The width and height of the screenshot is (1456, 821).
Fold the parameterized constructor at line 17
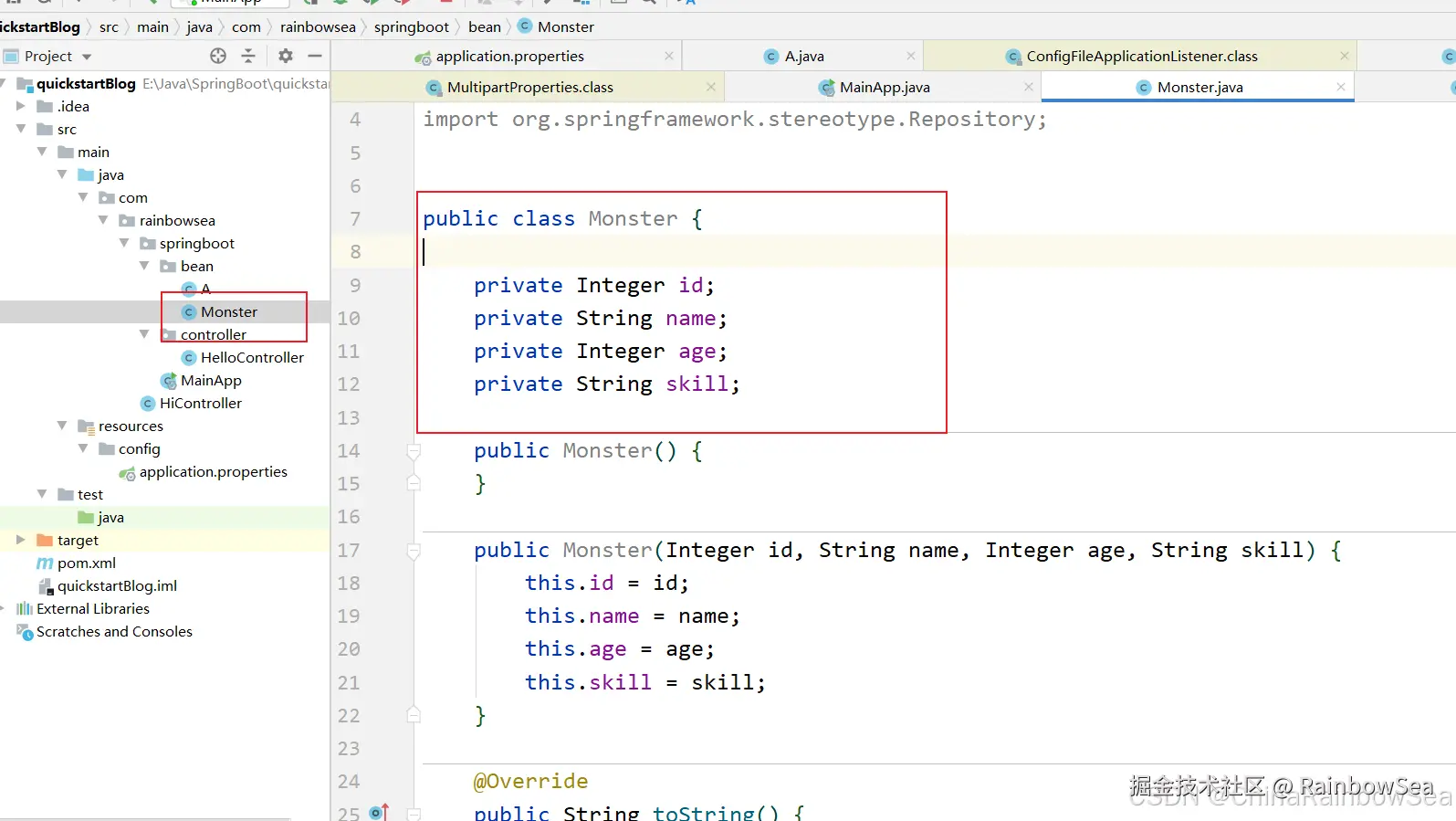click(x=414, y=551)
